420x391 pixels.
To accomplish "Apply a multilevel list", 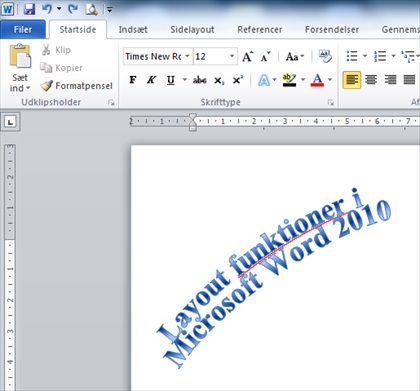I will [x=408, y=56].
